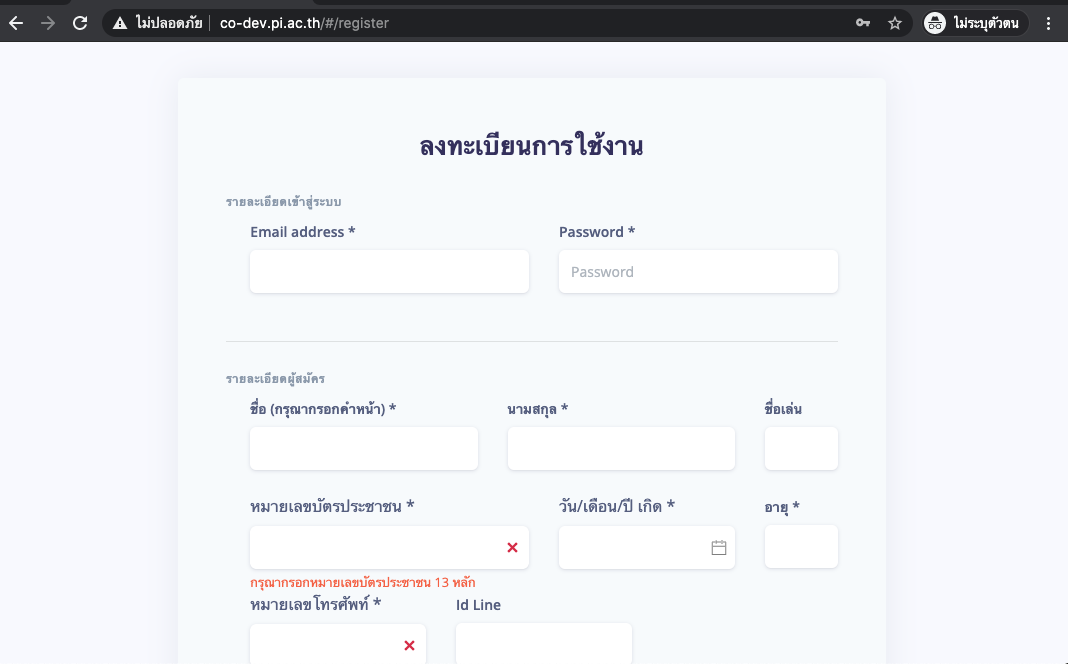Viewport: 1068px width, 664px height.
Task: Click the Email address input field
Action: tap(389, 272)
